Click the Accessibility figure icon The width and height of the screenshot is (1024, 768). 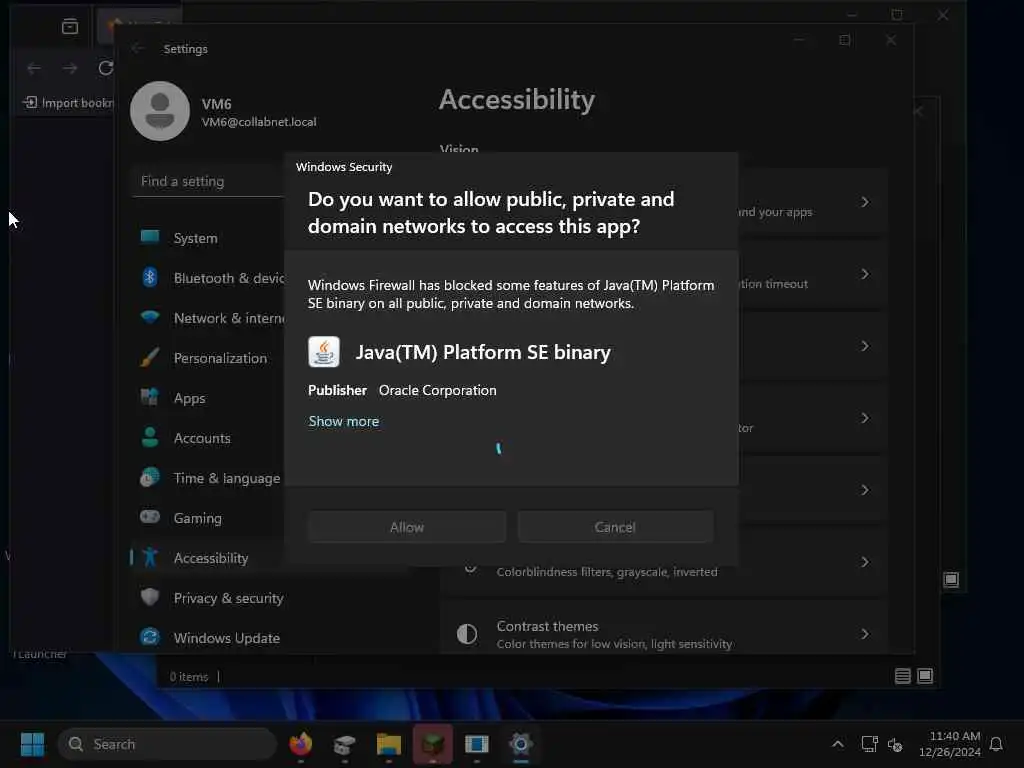(x=150, y=556)
